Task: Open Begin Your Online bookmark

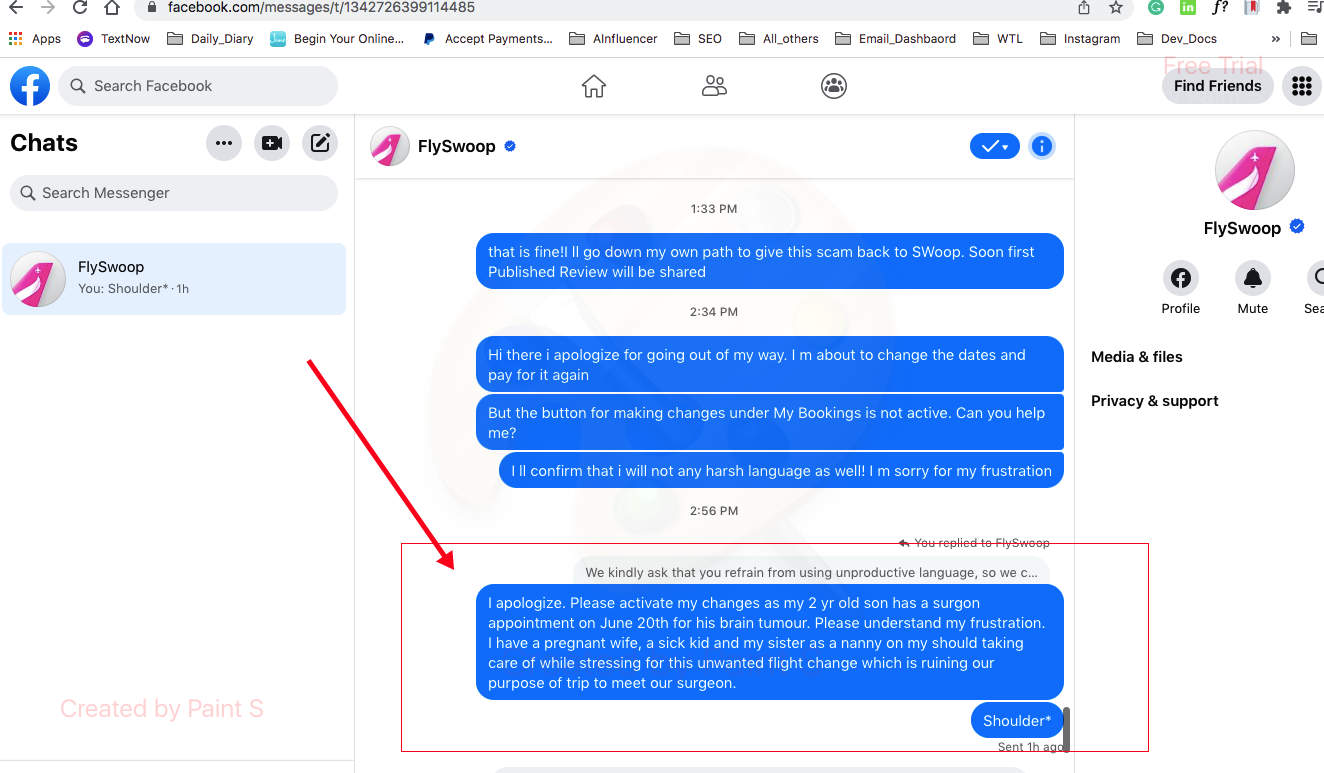Action: tap(337, 39)
